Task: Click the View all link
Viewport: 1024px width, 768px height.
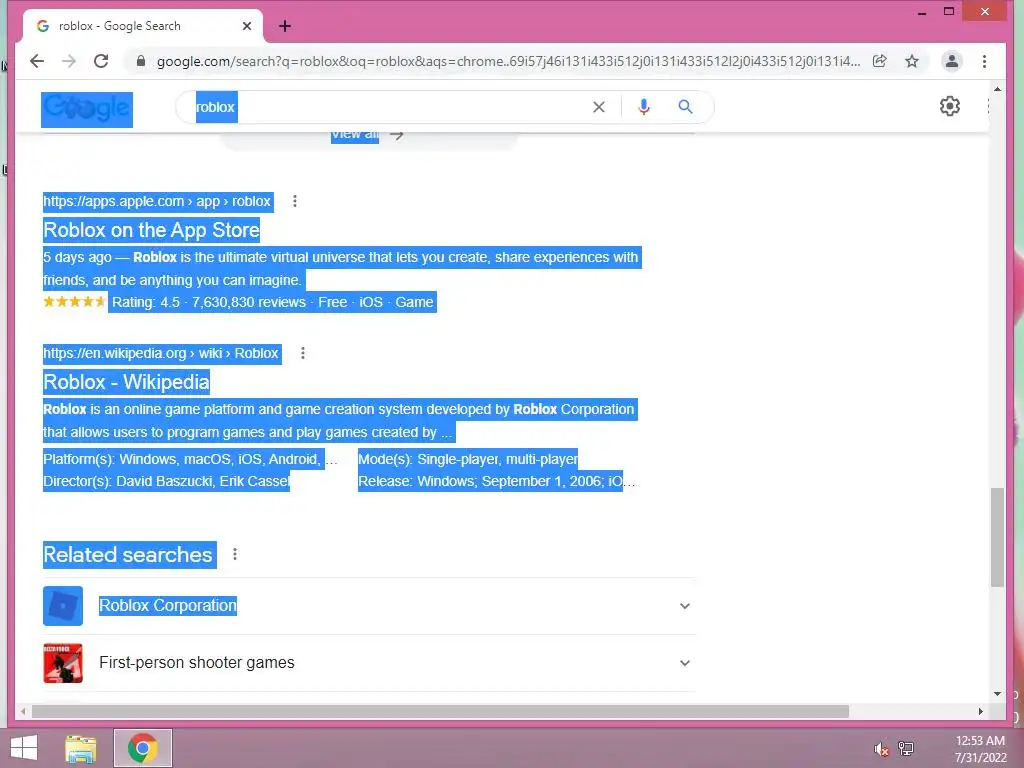Action: coord(355,136)
